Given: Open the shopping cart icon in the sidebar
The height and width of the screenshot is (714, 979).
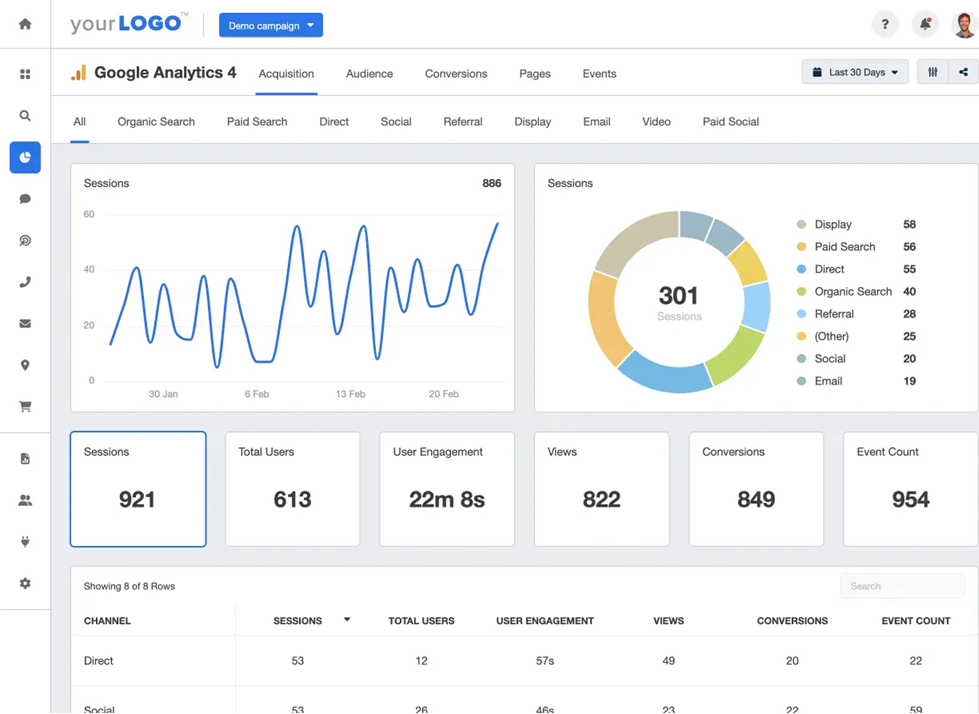Looking at the screenshot, I should click(24, 406).
